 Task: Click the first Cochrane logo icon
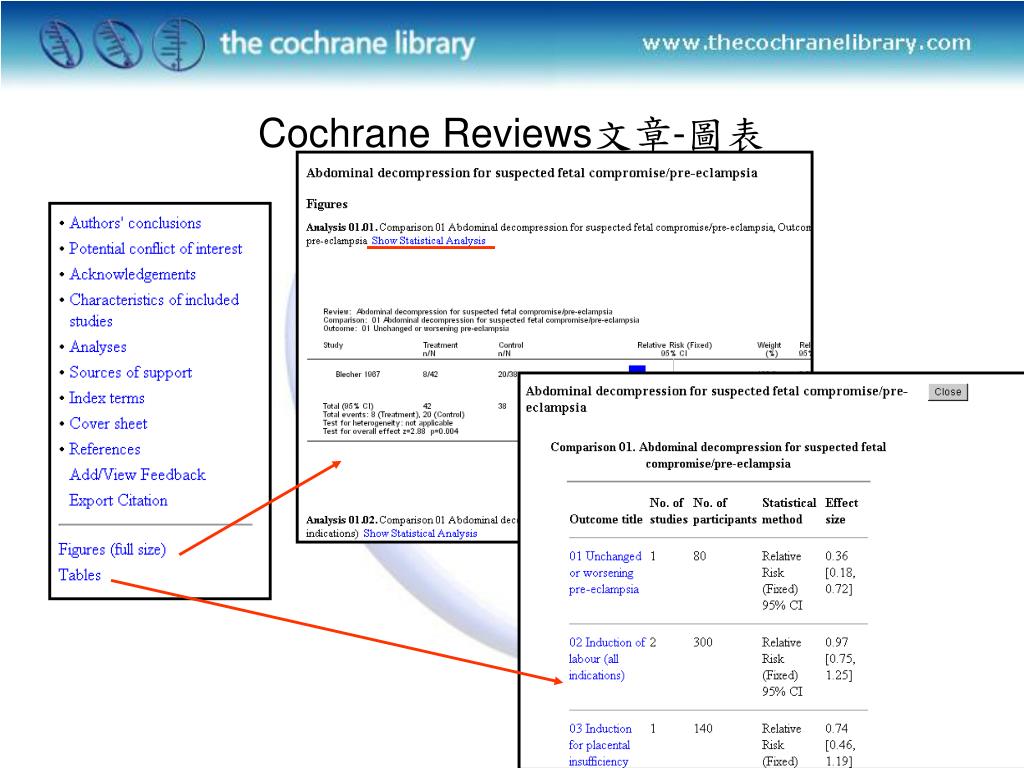tap(61, 44)
